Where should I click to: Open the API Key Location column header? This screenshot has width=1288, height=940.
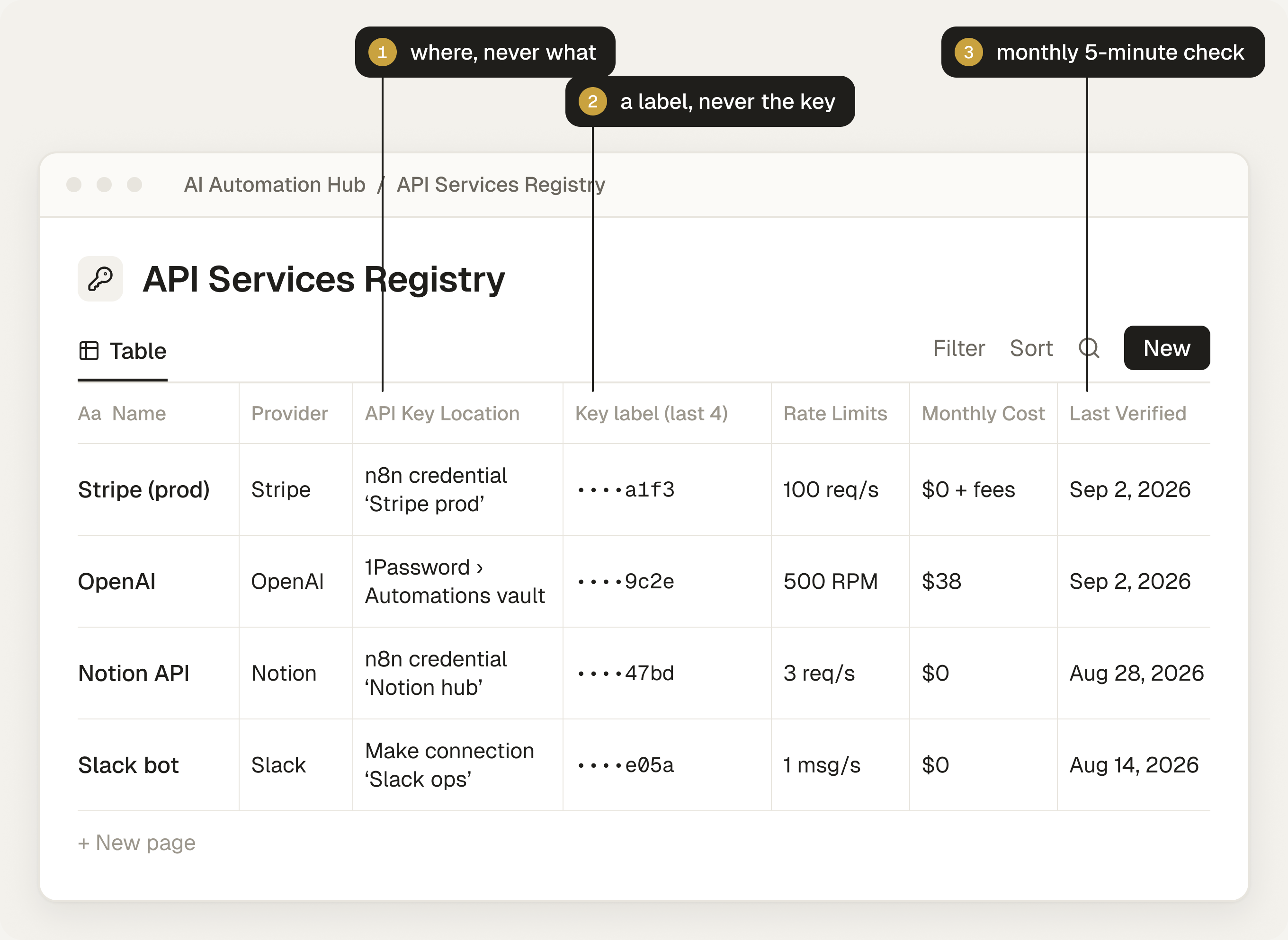click(442, 413)
